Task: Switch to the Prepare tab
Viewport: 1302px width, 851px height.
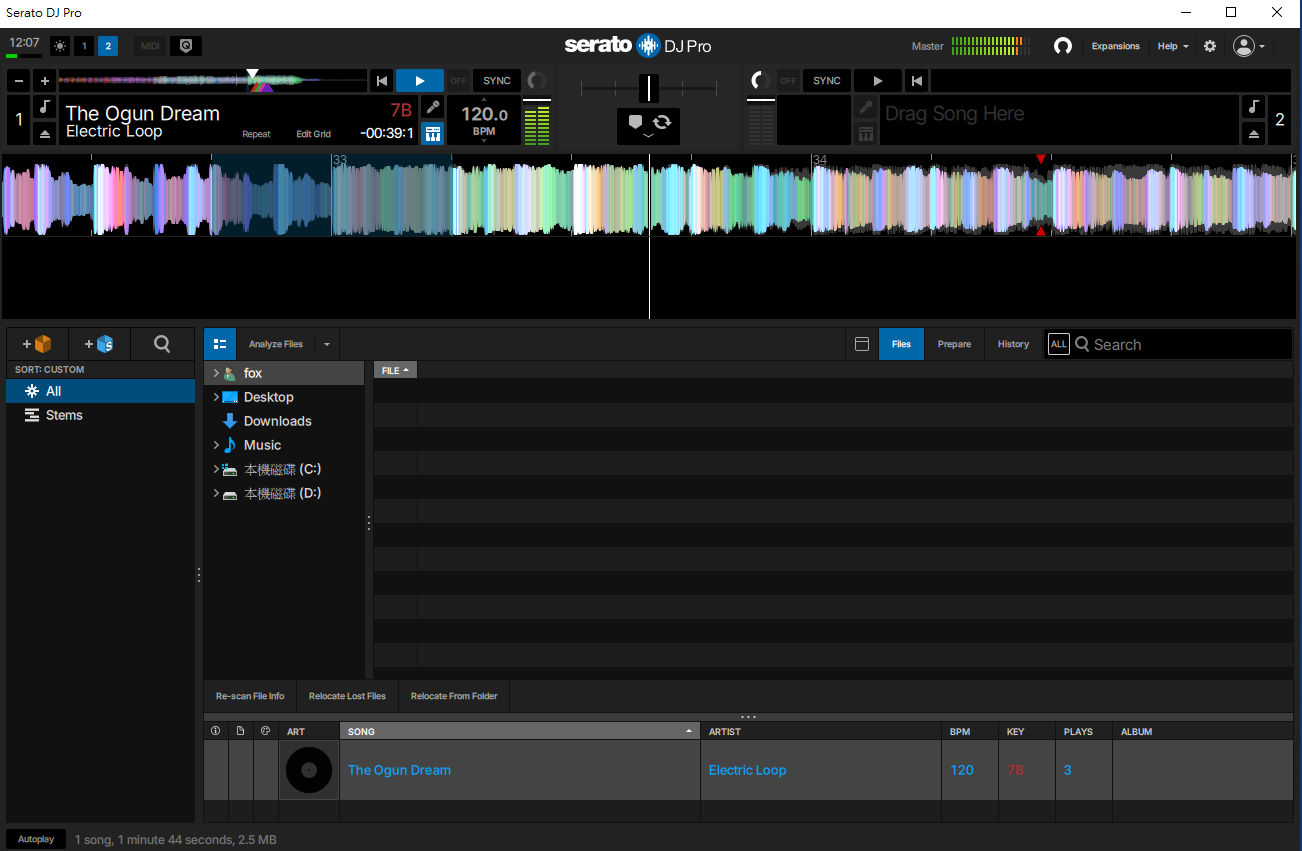Action: coord(954,344)
